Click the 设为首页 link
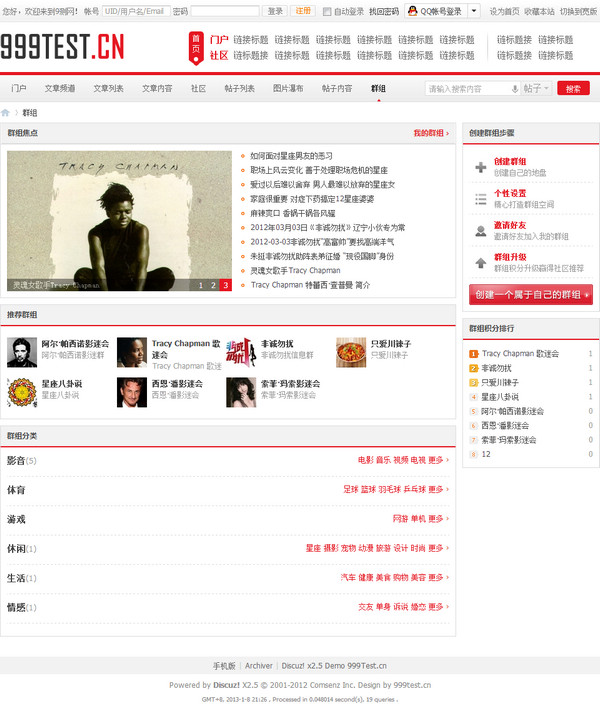The width and height of the screenshot is (600, 718). point(504,11)
